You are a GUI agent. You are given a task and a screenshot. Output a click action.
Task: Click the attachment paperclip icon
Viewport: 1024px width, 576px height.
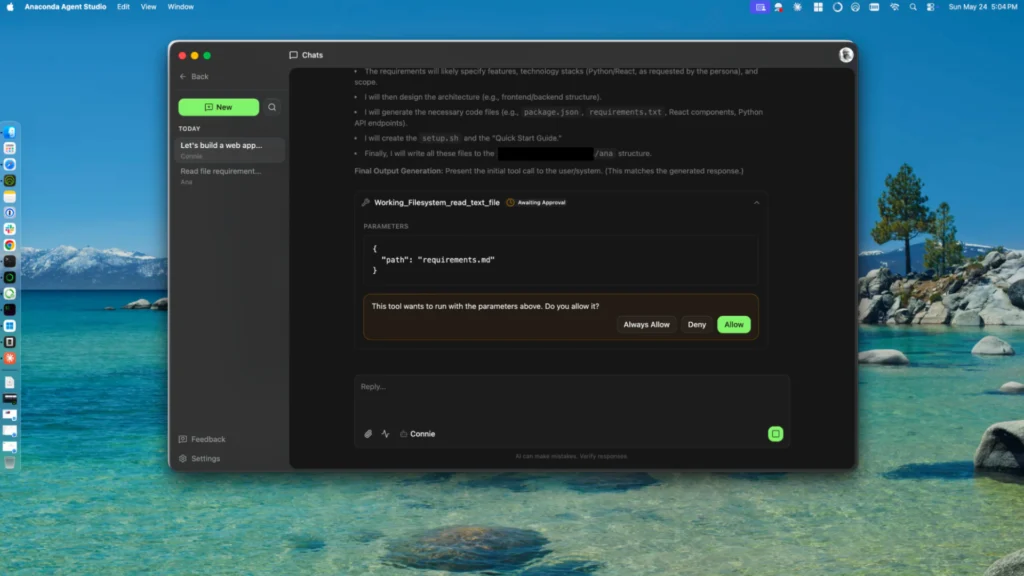click(368, 434)
